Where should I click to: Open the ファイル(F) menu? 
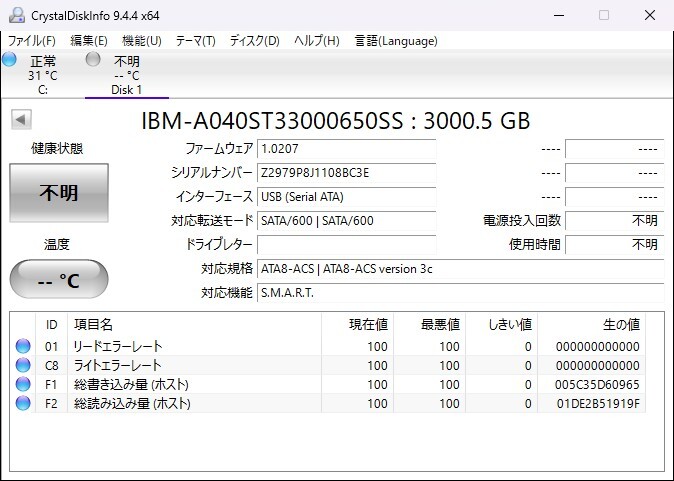(x=32, y=41)
